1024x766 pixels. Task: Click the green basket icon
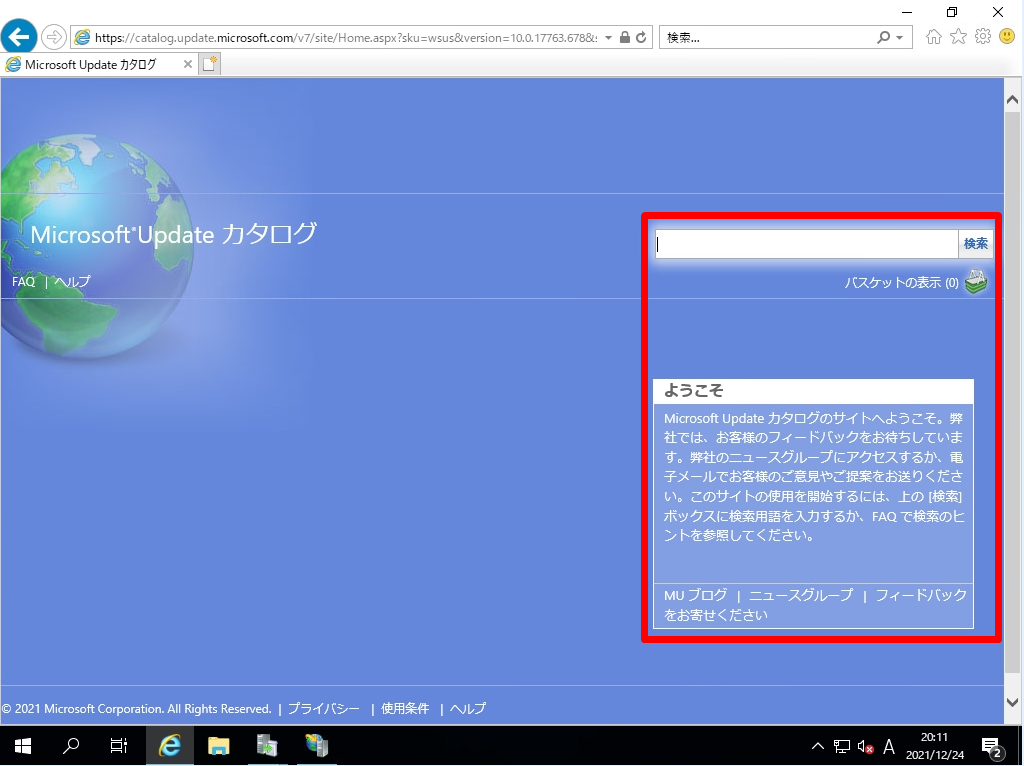976,282
